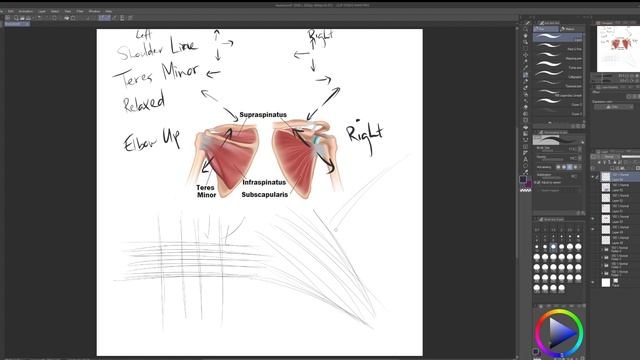Click pen edit-state icon on selected layer
Screen dimensions: 640x360
click(x=597, y=177)
